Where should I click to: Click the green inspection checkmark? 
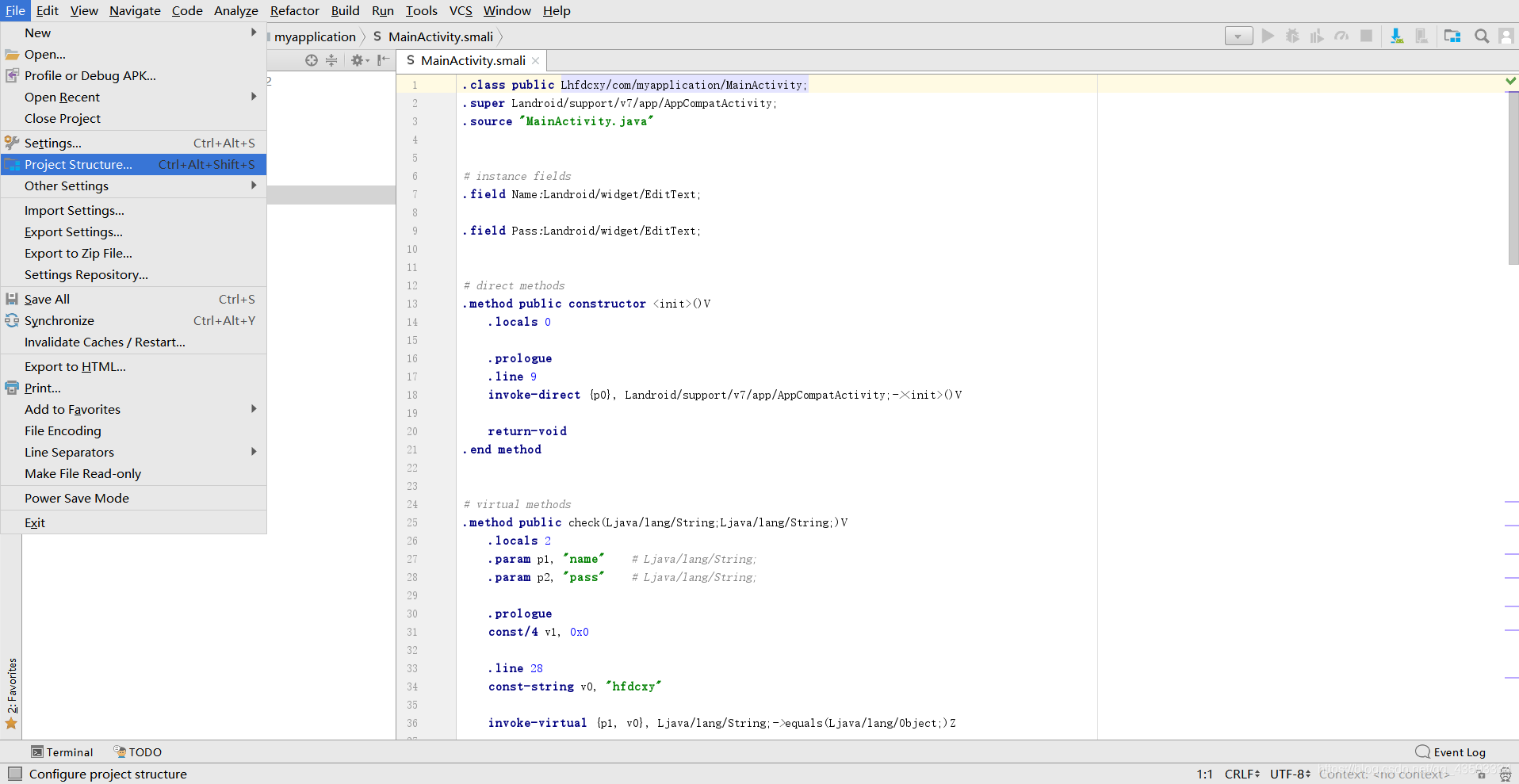tap(1510, 80)
